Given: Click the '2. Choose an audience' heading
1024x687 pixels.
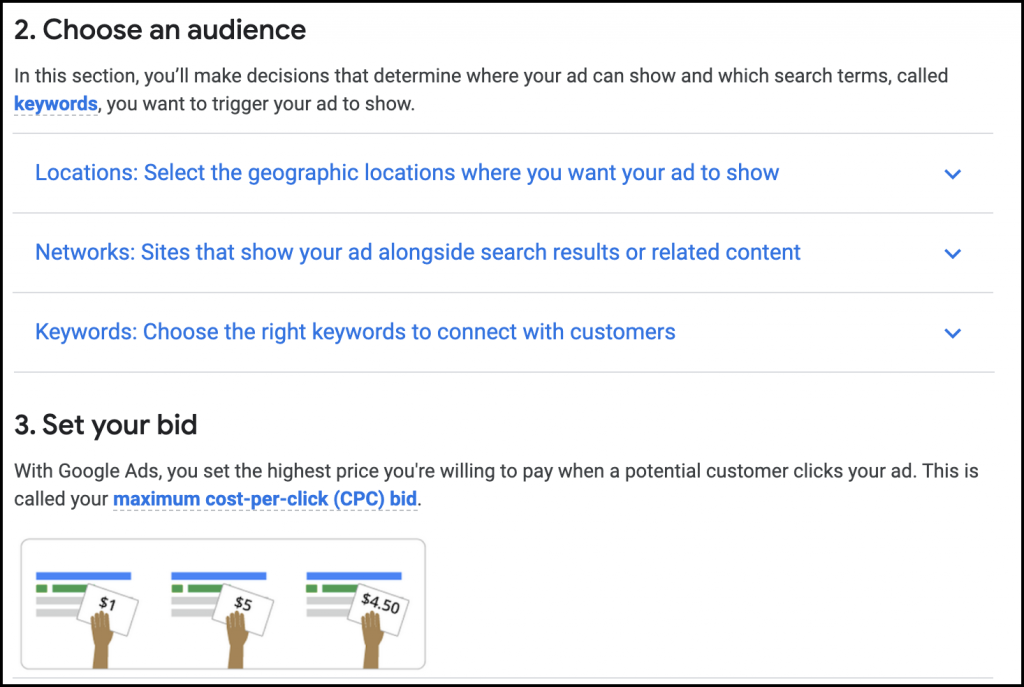Looking at the screenshot, I should click(160, 30).
